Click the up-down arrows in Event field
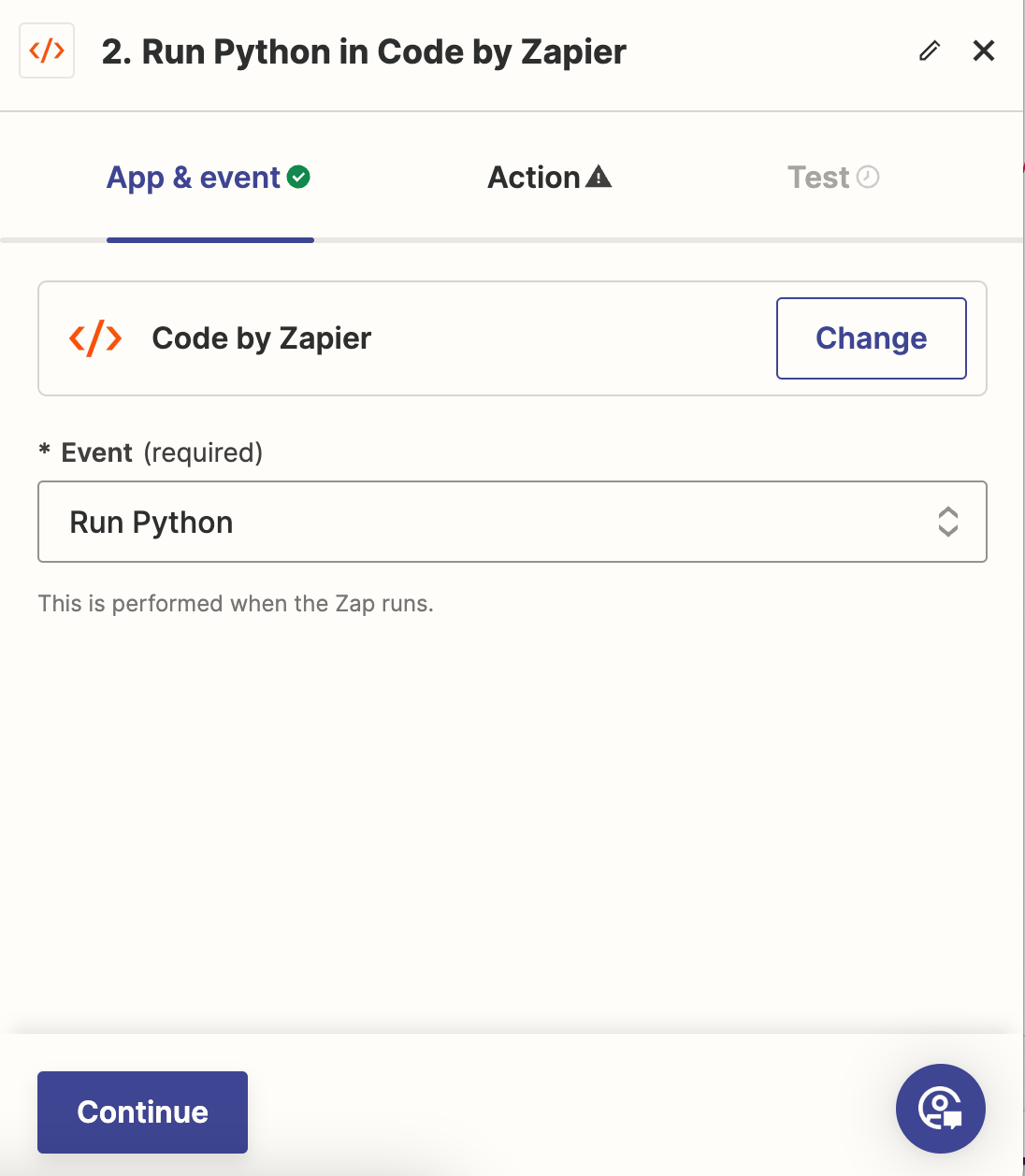1025x1176 pixels. tap(947, 522)
